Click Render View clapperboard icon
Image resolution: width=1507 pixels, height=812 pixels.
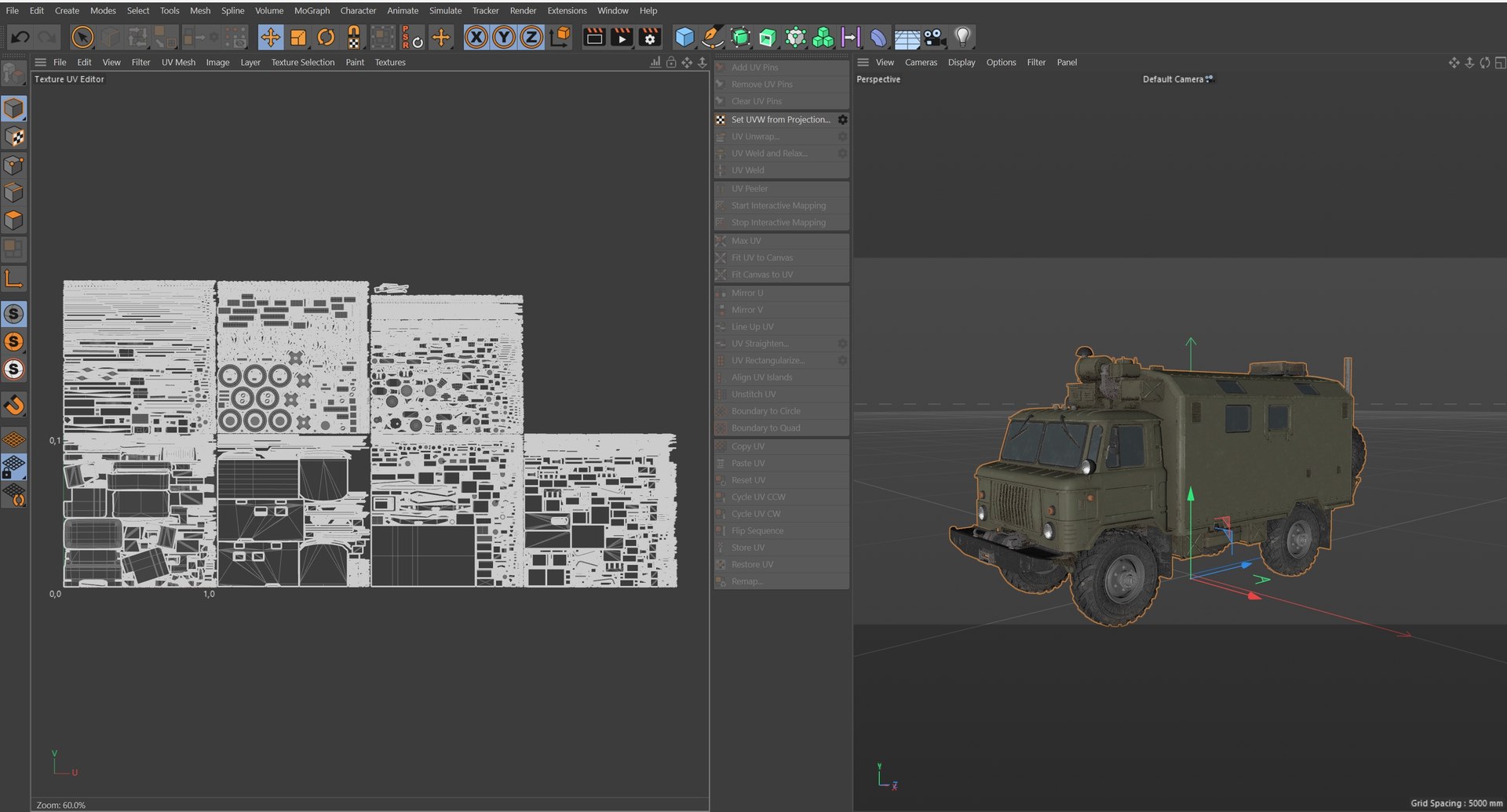pyautogui.click(x=594, y=37)
